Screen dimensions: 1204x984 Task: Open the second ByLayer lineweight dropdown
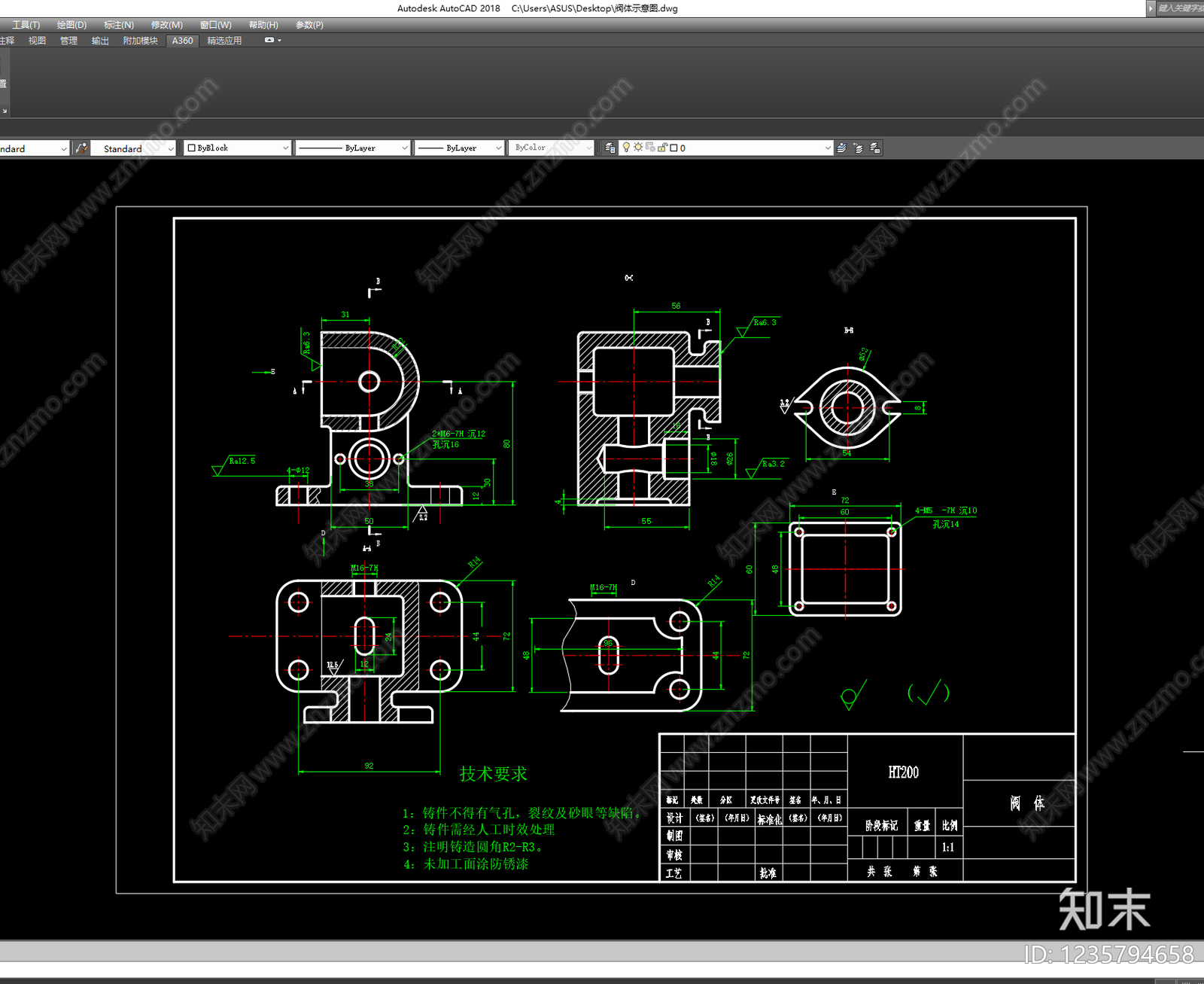pos(459,148)
